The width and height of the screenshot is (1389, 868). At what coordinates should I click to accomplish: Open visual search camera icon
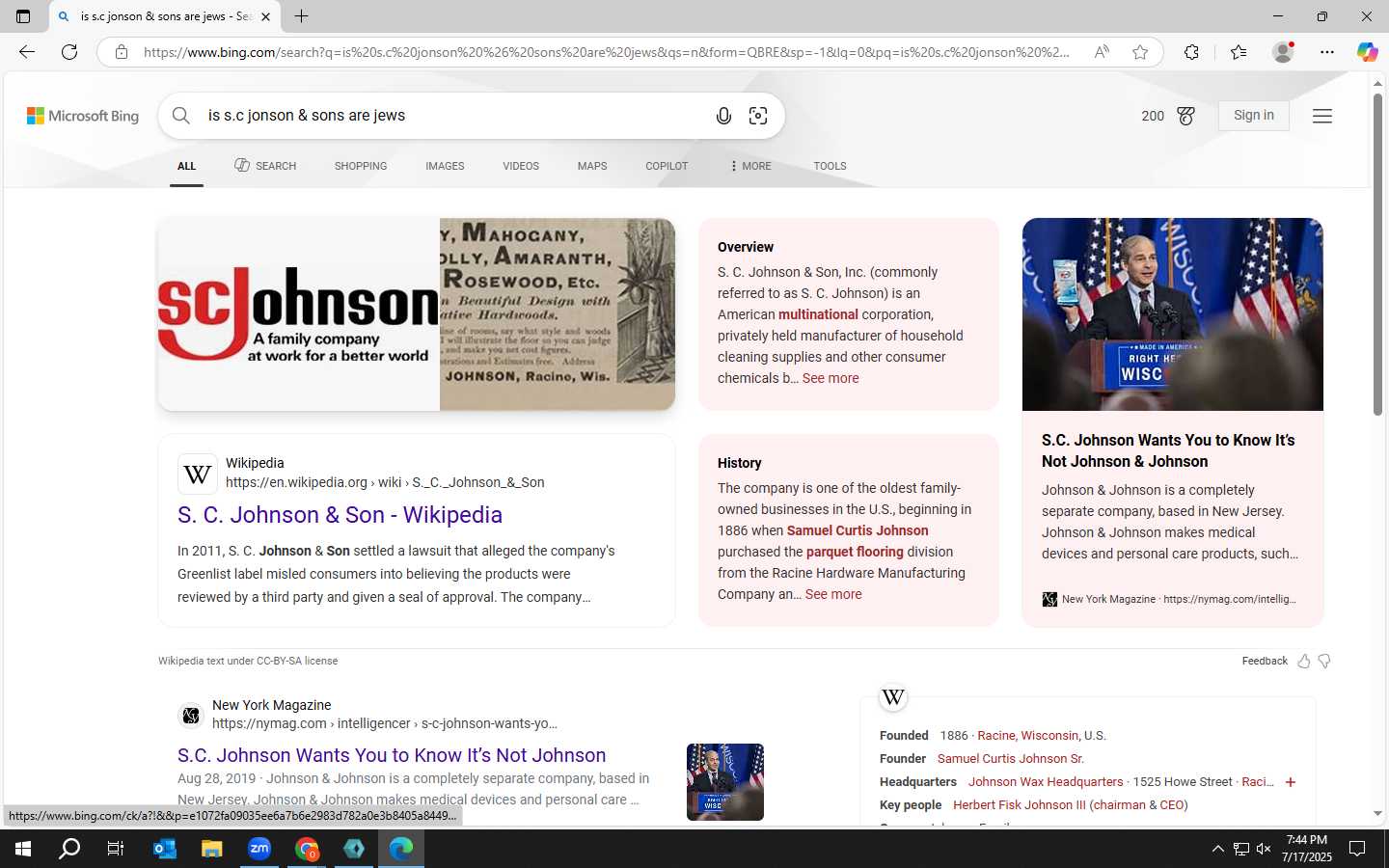pyautogui.click(x=758, y=116)
